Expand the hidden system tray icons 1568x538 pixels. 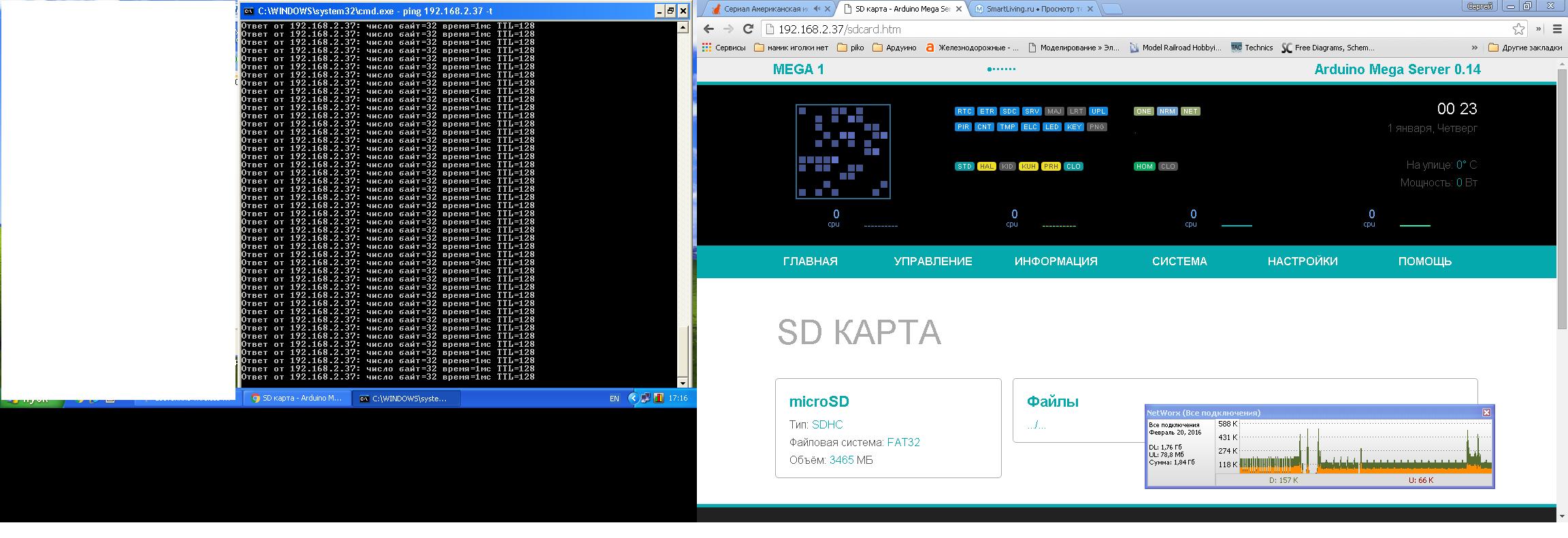pyautogui.click(x=633, y=399)
